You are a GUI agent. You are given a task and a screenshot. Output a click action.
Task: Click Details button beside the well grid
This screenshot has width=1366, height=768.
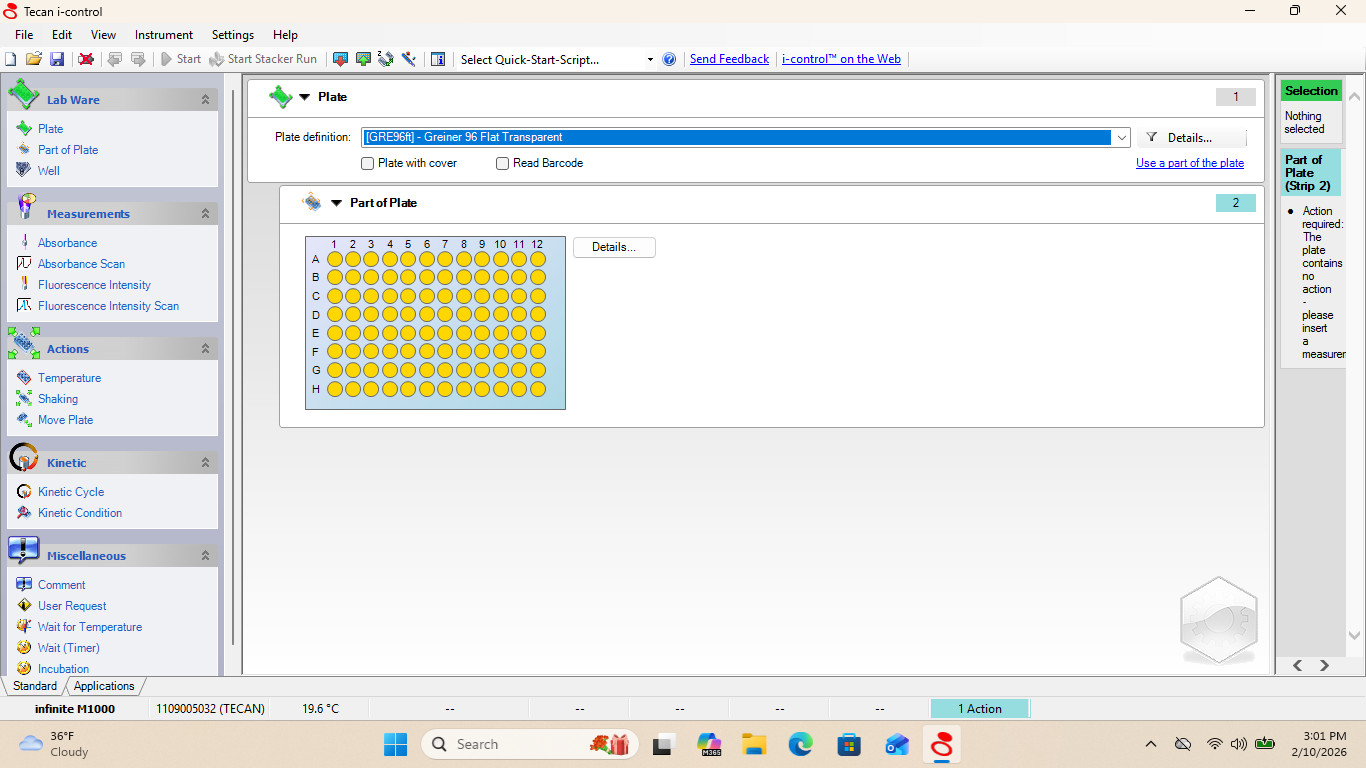pyautogui.click(x=614, y=247)
